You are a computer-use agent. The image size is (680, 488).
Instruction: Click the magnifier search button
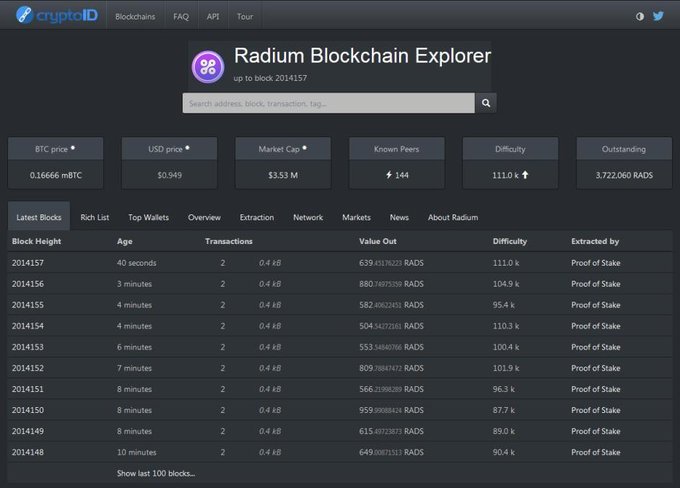pyautogui.click(x=486, y=103)
